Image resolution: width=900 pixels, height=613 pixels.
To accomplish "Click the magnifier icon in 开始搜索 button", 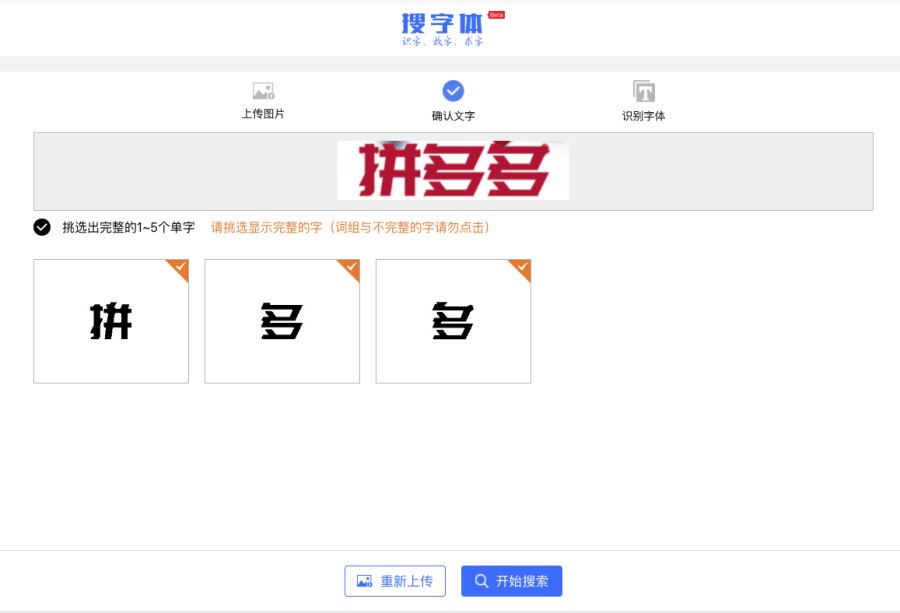I will point(481,581).
